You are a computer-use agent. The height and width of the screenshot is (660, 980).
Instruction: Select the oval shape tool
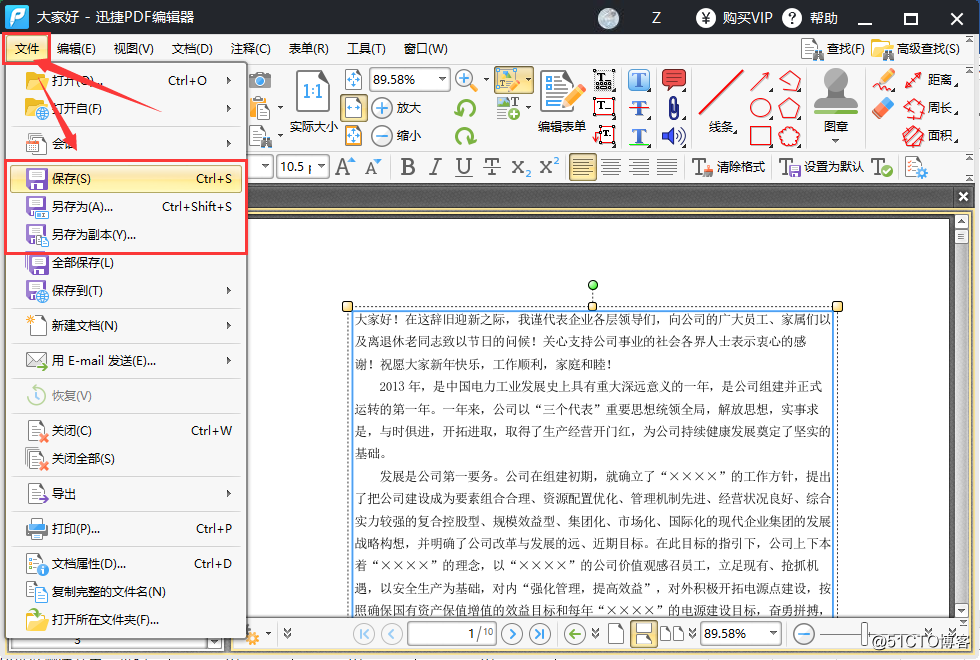760,108
